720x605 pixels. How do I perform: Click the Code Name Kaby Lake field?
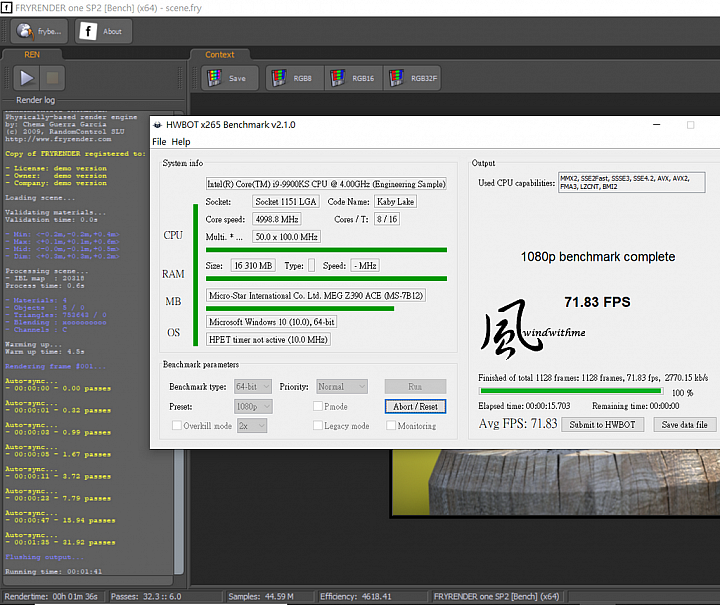tap(395, 202)
